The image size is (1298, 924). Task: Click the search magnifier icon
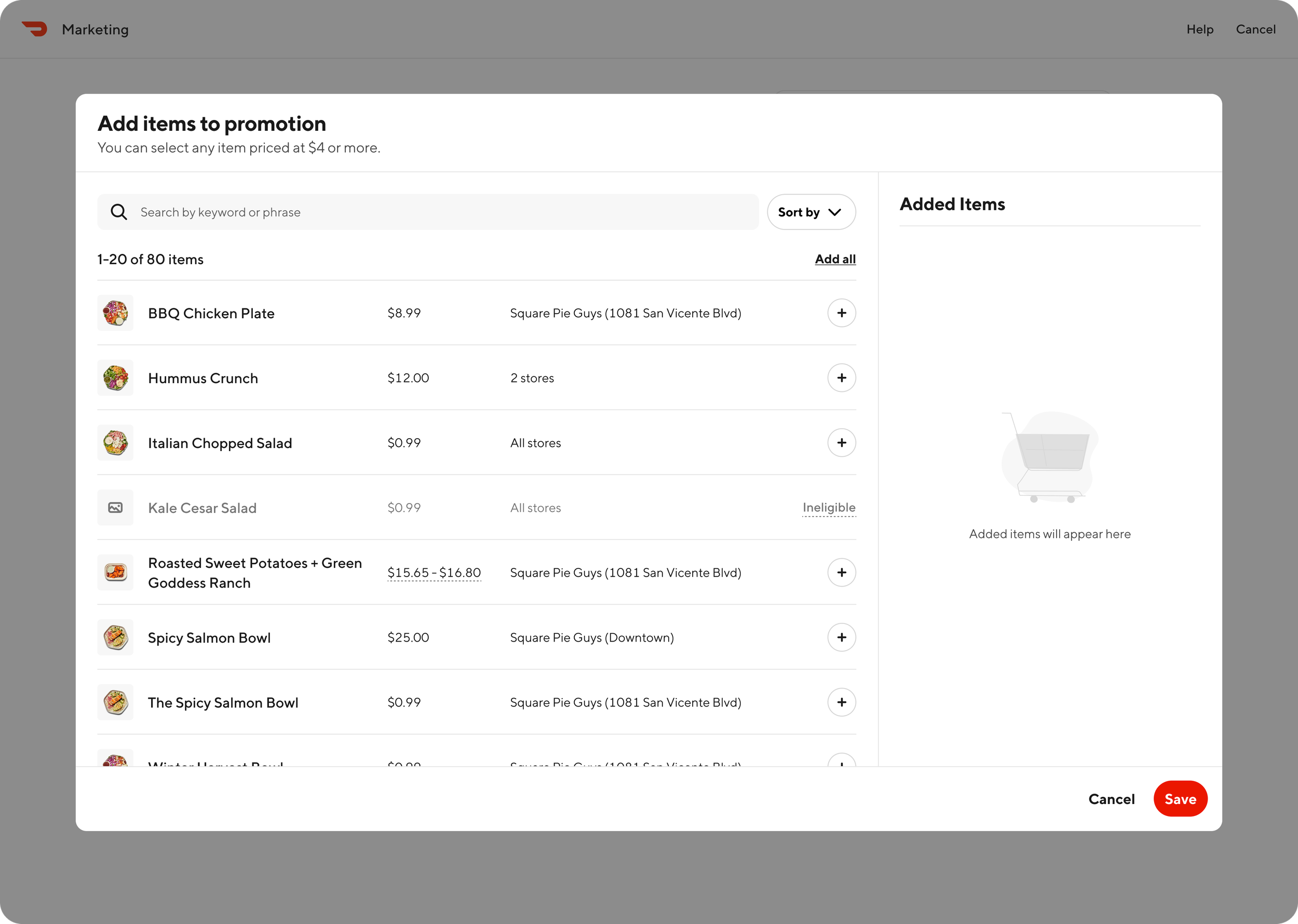(x=119, y=212)
